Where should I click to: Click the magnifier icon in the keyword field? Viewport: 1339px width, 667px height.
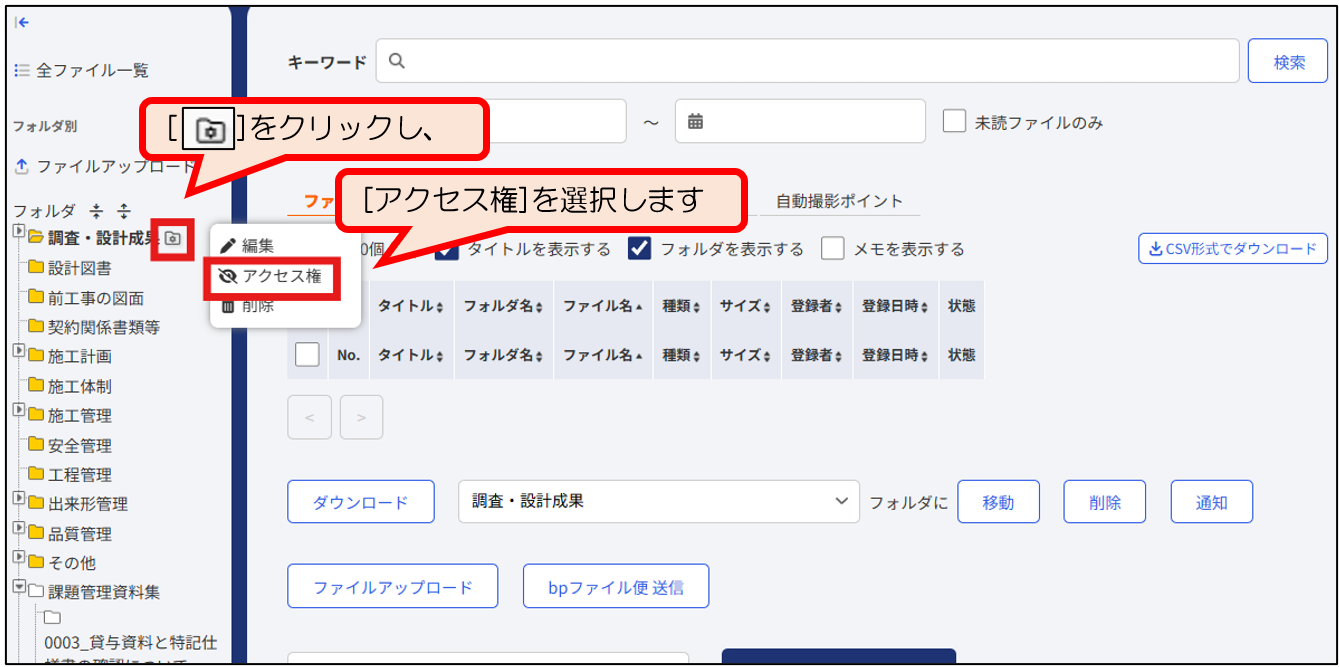pyautogui.click(x=396, y=62)
